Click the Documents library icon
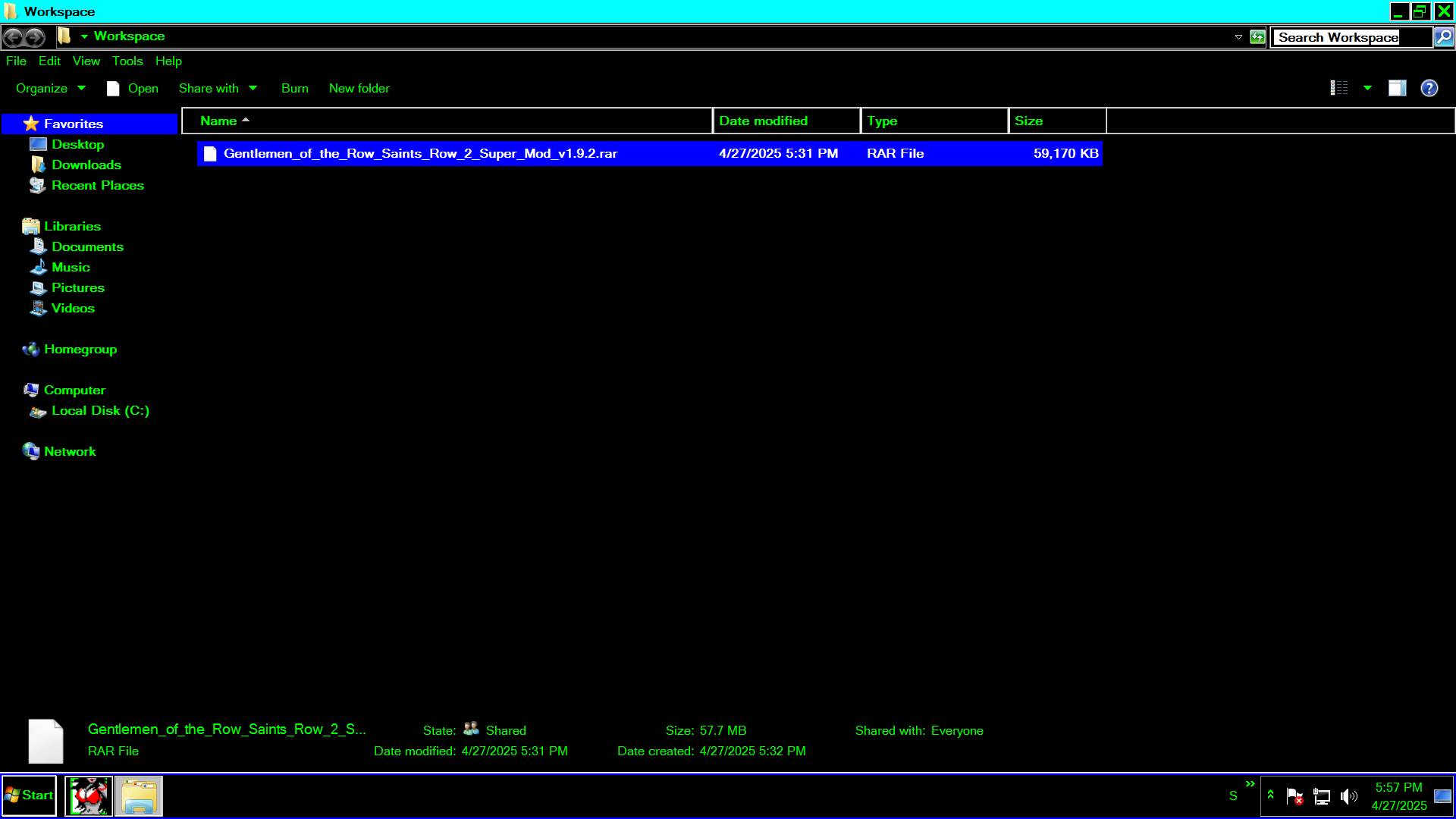The width and height of the screenshot is (1456, 819). click(x=38, y=246)
